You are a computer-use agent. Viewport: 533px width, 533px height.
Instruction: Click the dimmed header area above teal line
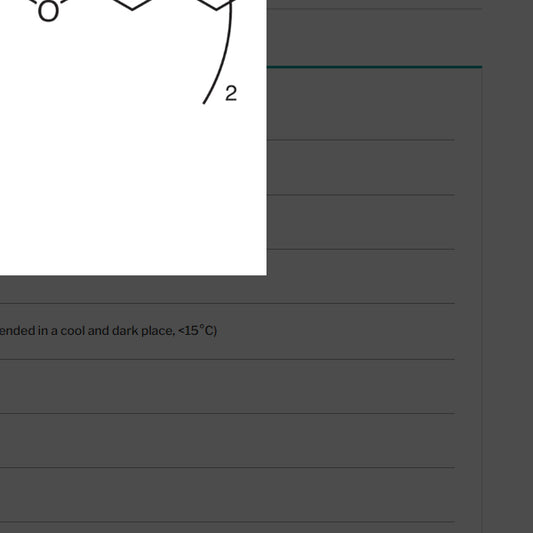[x=374, y=37]
